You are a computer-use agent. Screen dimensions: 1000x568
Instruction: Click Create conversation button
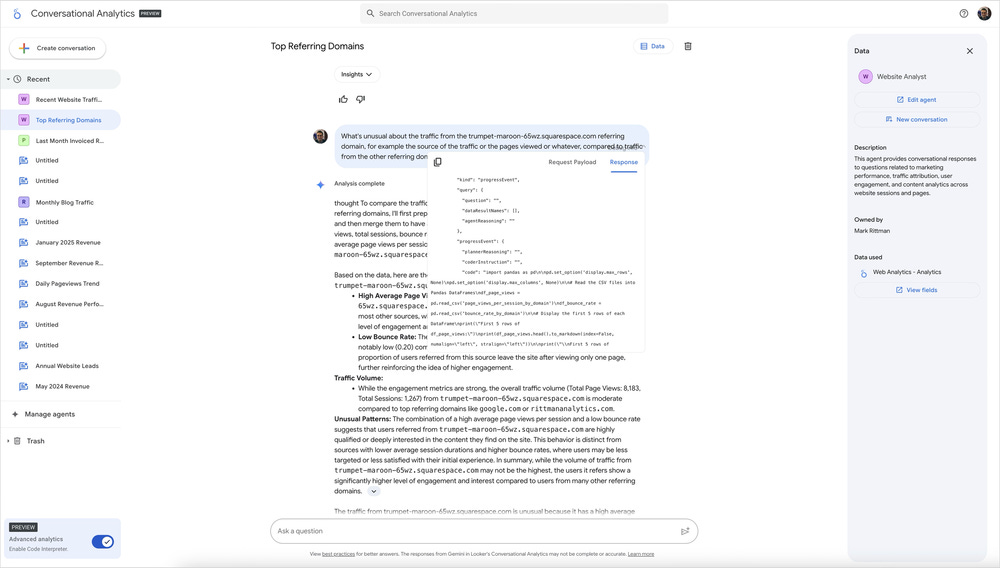(57, 48)
